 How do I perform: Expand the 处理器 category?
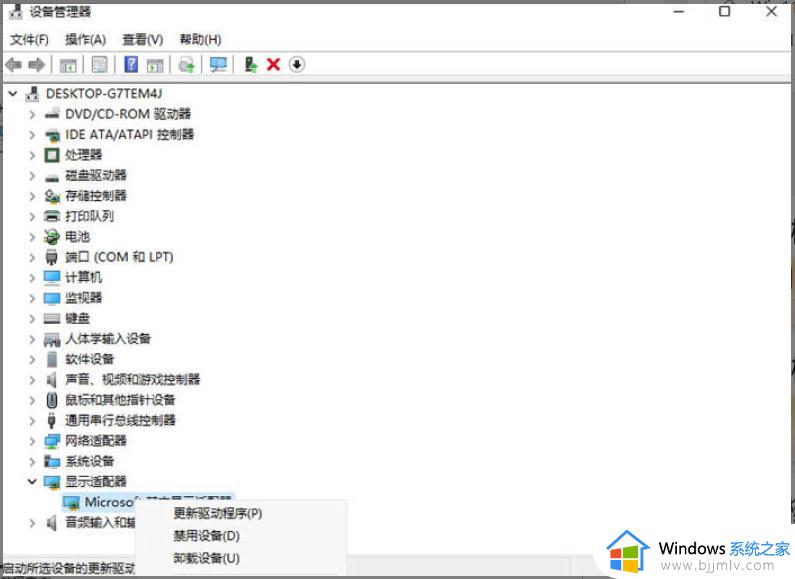(x=32, y=155)
